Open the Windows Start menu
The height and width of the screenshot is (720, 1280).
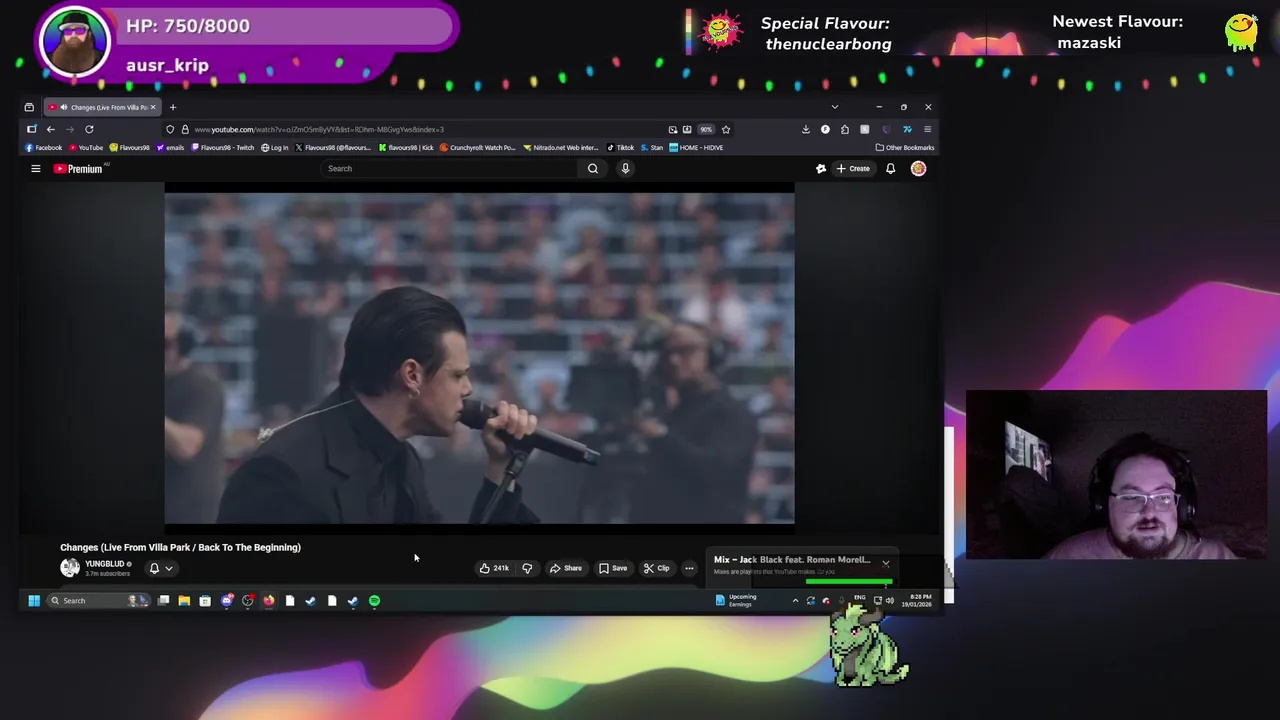tap(33, 601)
